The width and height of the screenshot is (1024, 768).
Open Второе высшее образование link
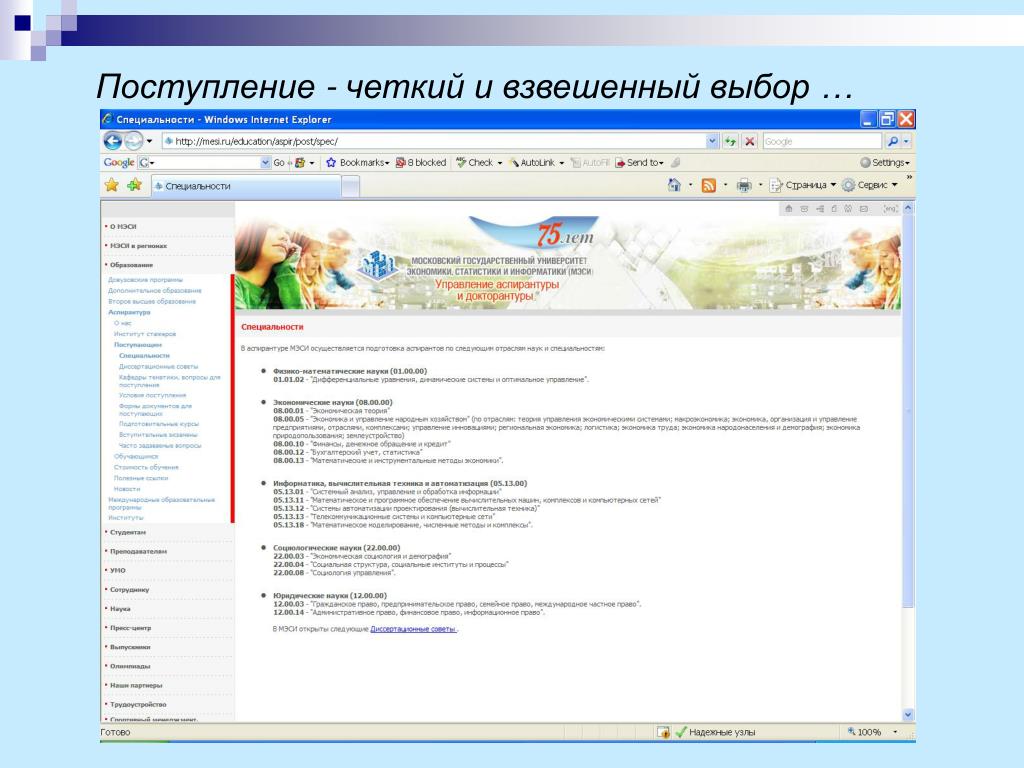click(x=152, y=302)
